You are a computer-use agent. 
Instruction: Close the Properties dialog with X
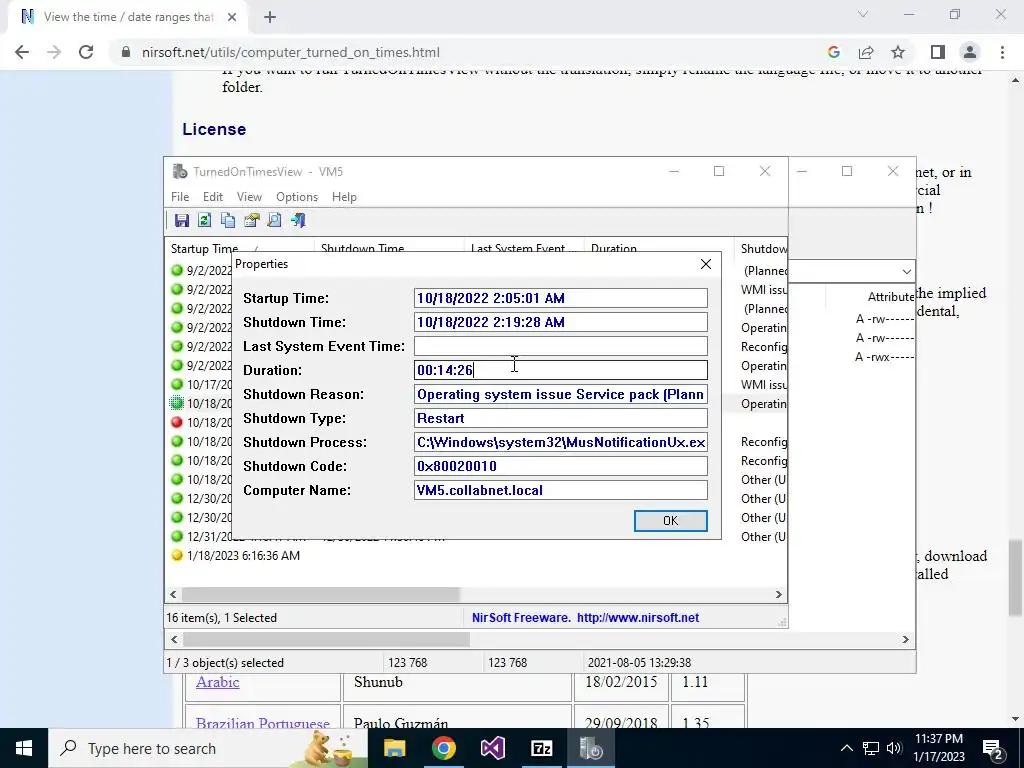pyautogui.click(x=706, y=264)
